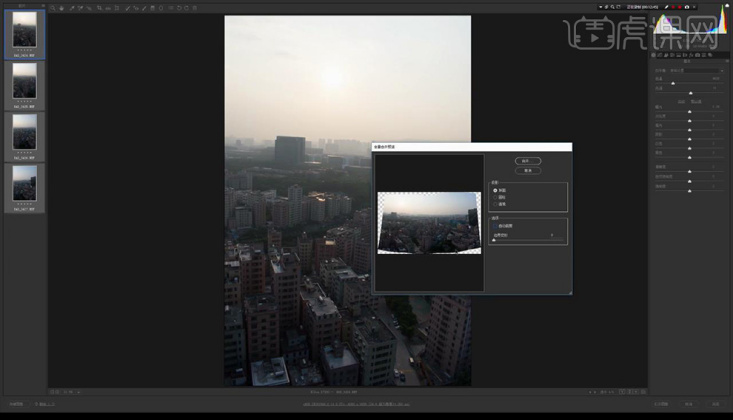Activate the Straighten tool
This screenshot has width=733, height=420.
pos(108,8)
